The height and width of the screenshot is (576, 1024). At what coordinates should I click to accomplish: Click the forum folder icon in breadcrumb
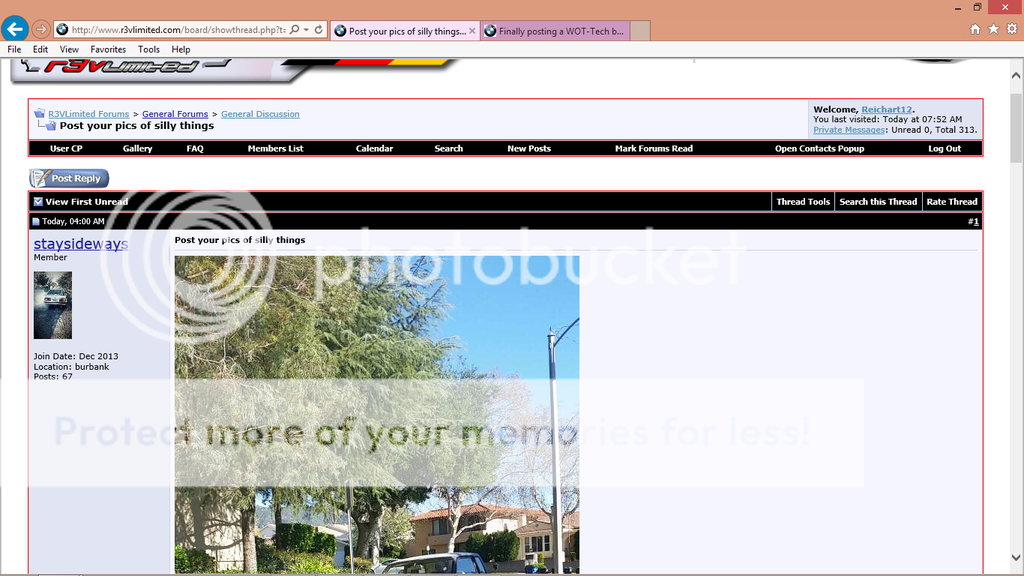(x=40, y=113)
